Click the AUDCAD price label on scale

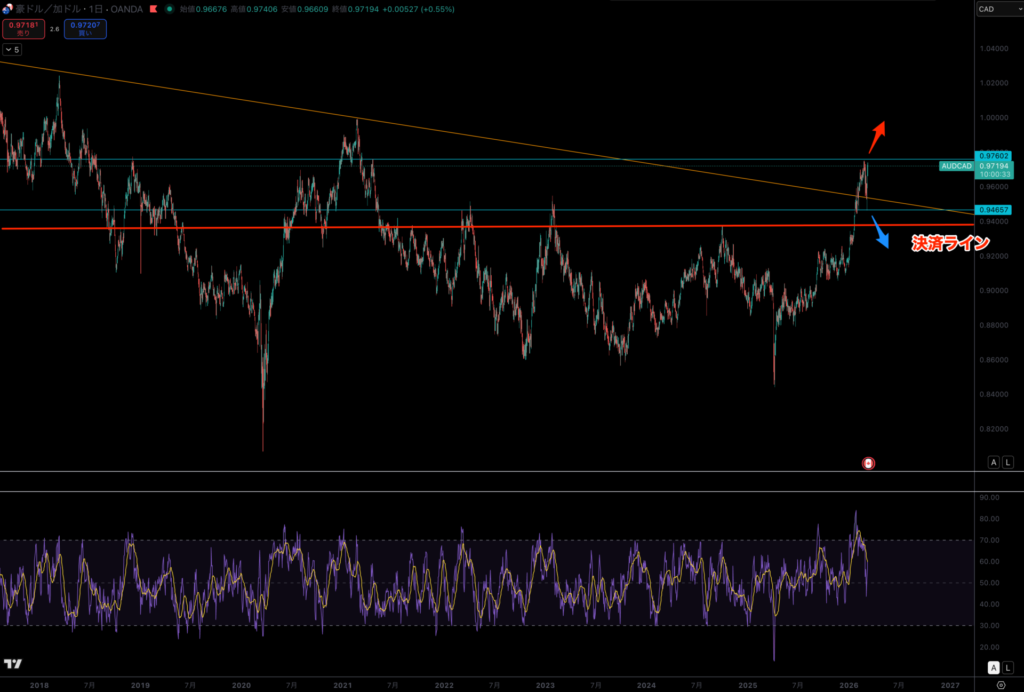(957, 165)
